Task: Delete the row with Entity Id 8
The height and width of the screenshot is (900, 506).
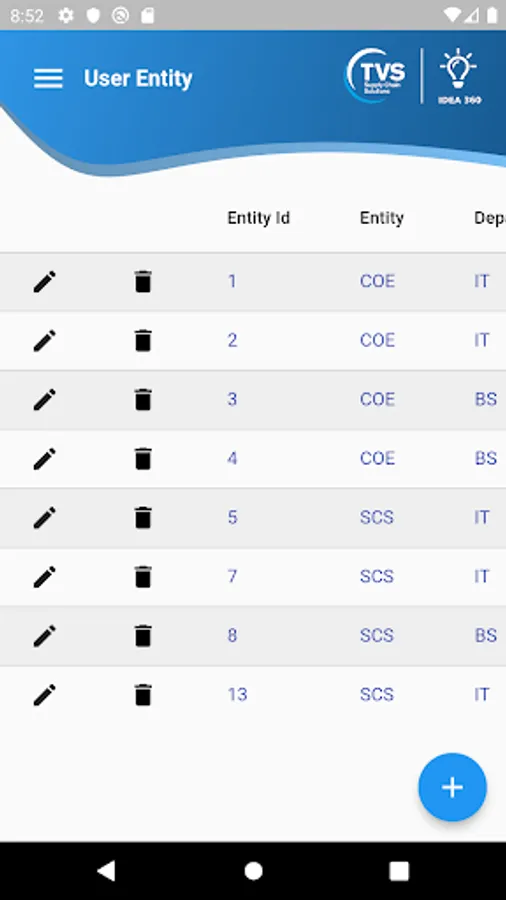Action: (143, 636)
